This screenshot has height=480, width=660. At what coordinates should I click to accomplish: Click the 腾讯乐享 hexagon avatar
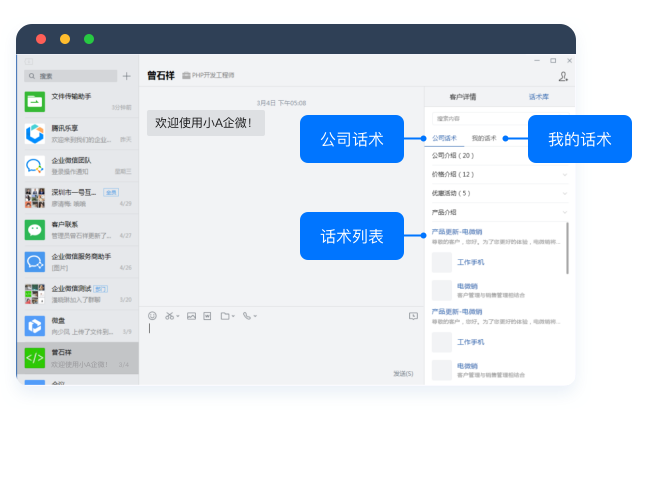tap(35, 134)
